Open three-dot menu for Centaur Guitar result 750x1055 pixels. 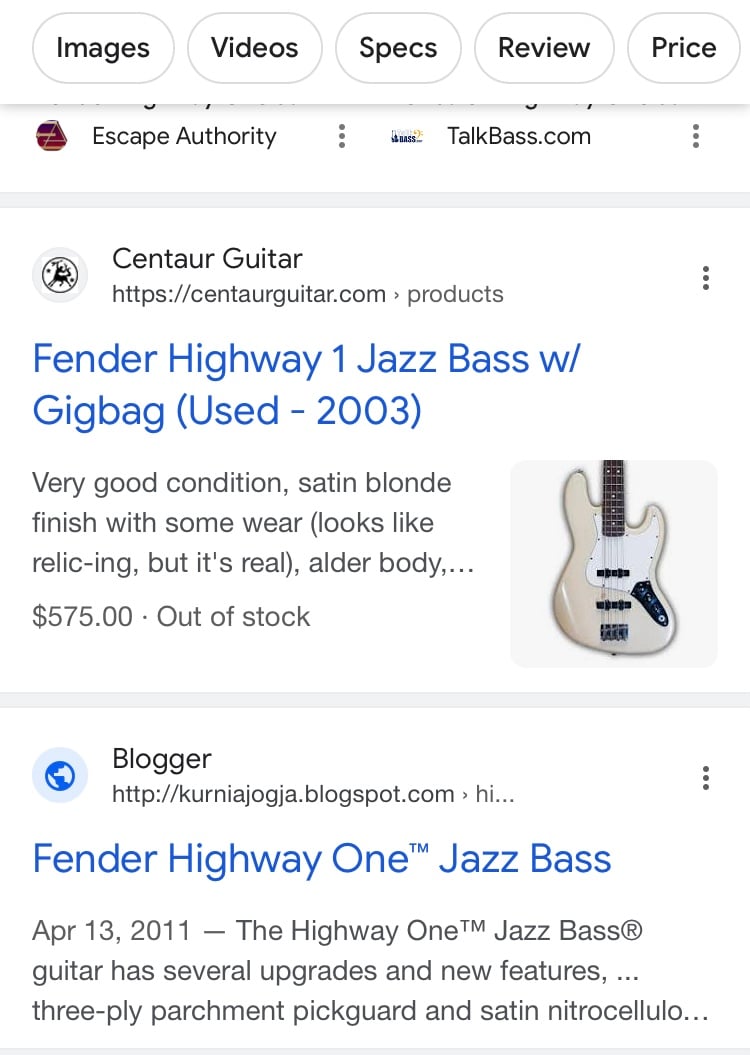[706, 277]
